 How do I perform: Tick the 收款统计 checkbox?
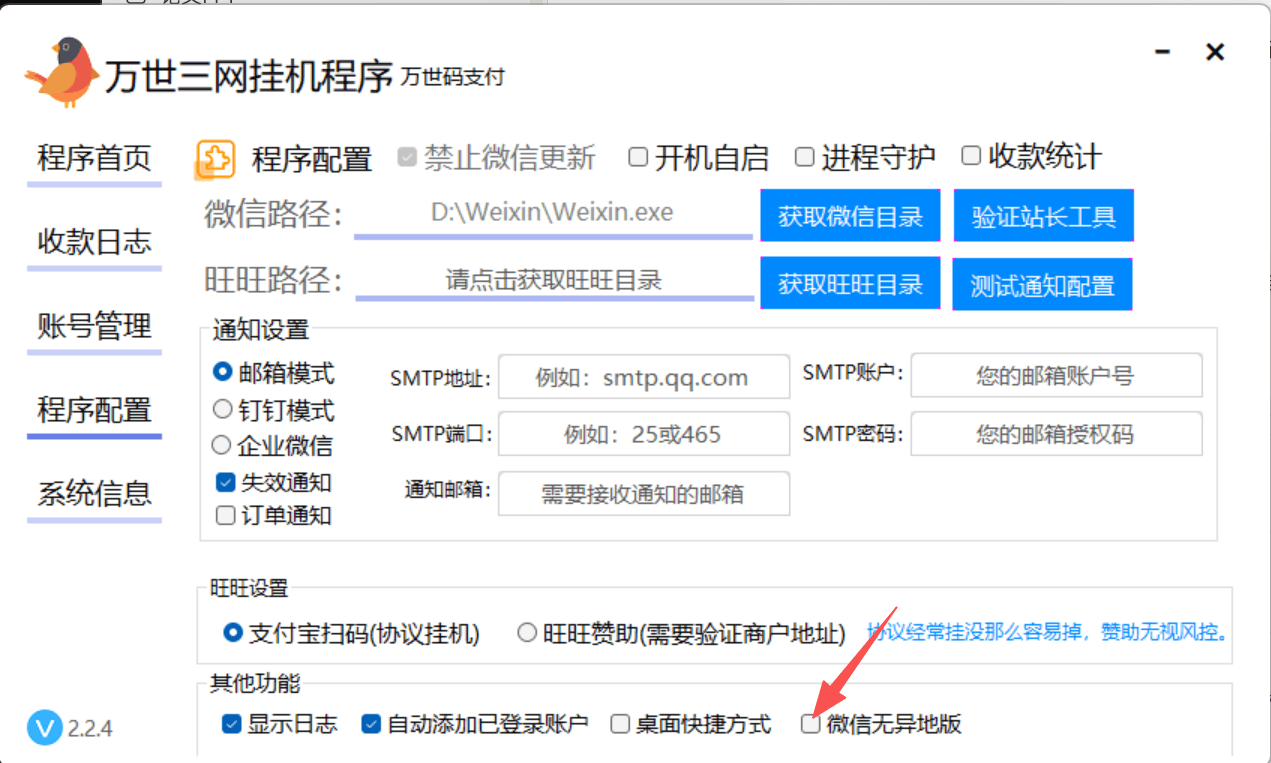pos(971,155)
